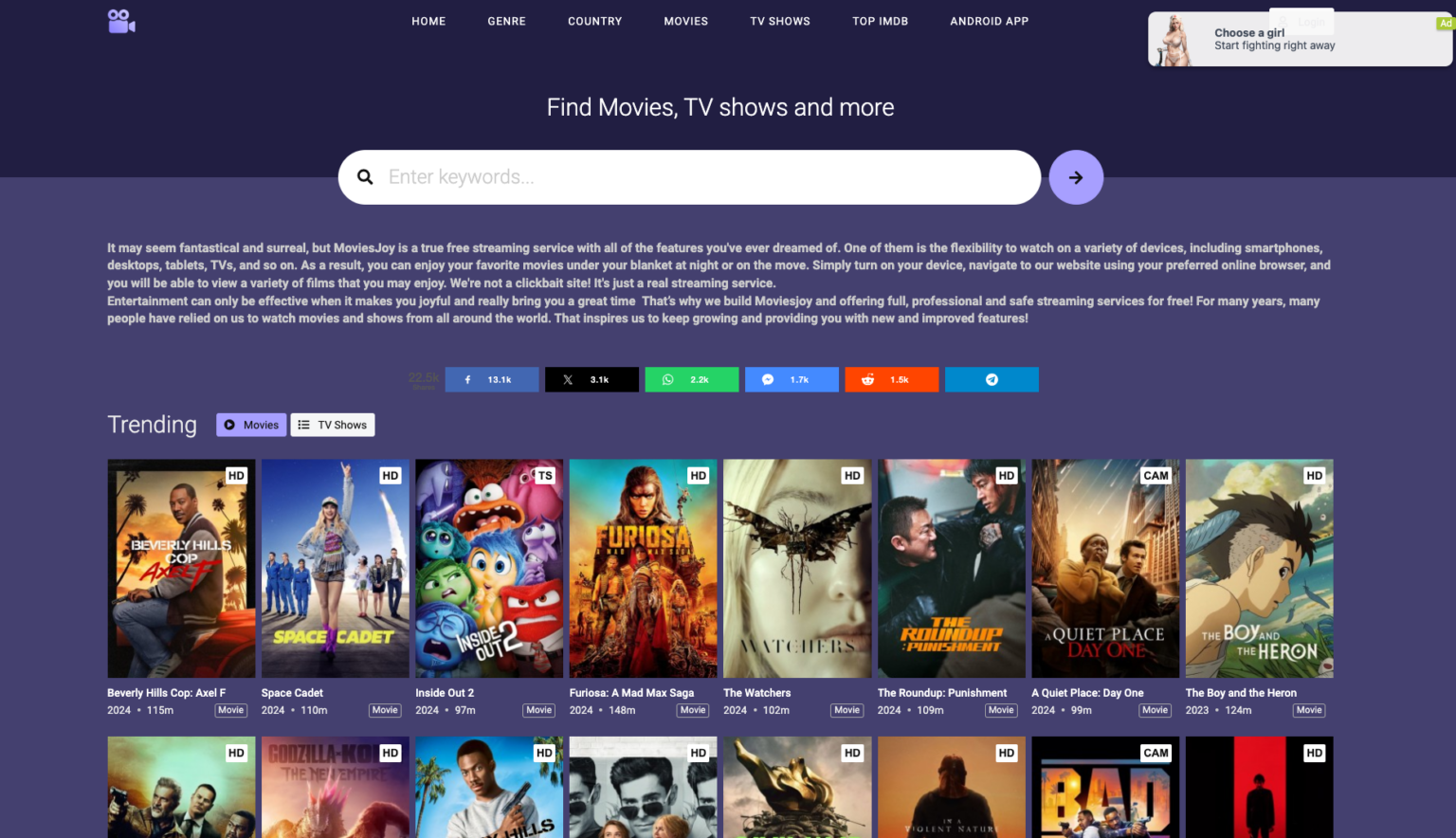The height and width of the screenshot is (838, 1456).
Task: Open the 'Choose a girl' advertisement
Action: 1300,39
